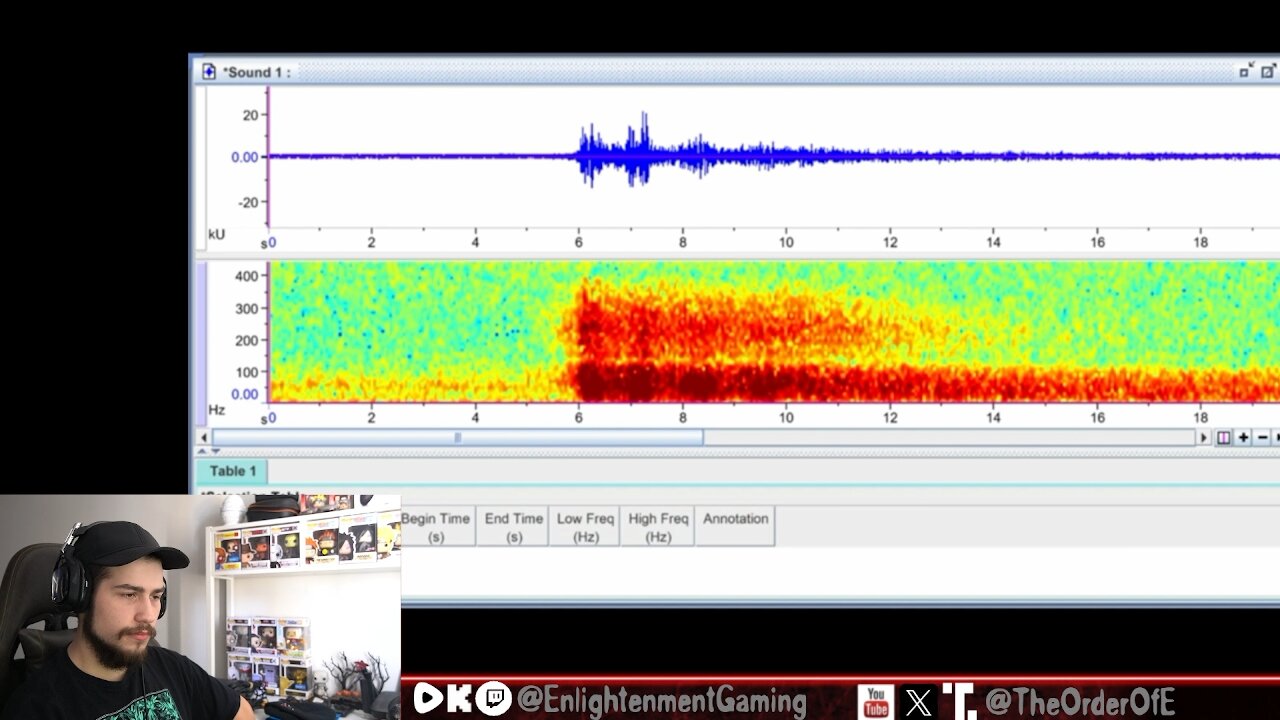The height and width of the screenshot is (720, 1280).
Task: Expand the pane using the small down arrow
Action: pos(214,451)
